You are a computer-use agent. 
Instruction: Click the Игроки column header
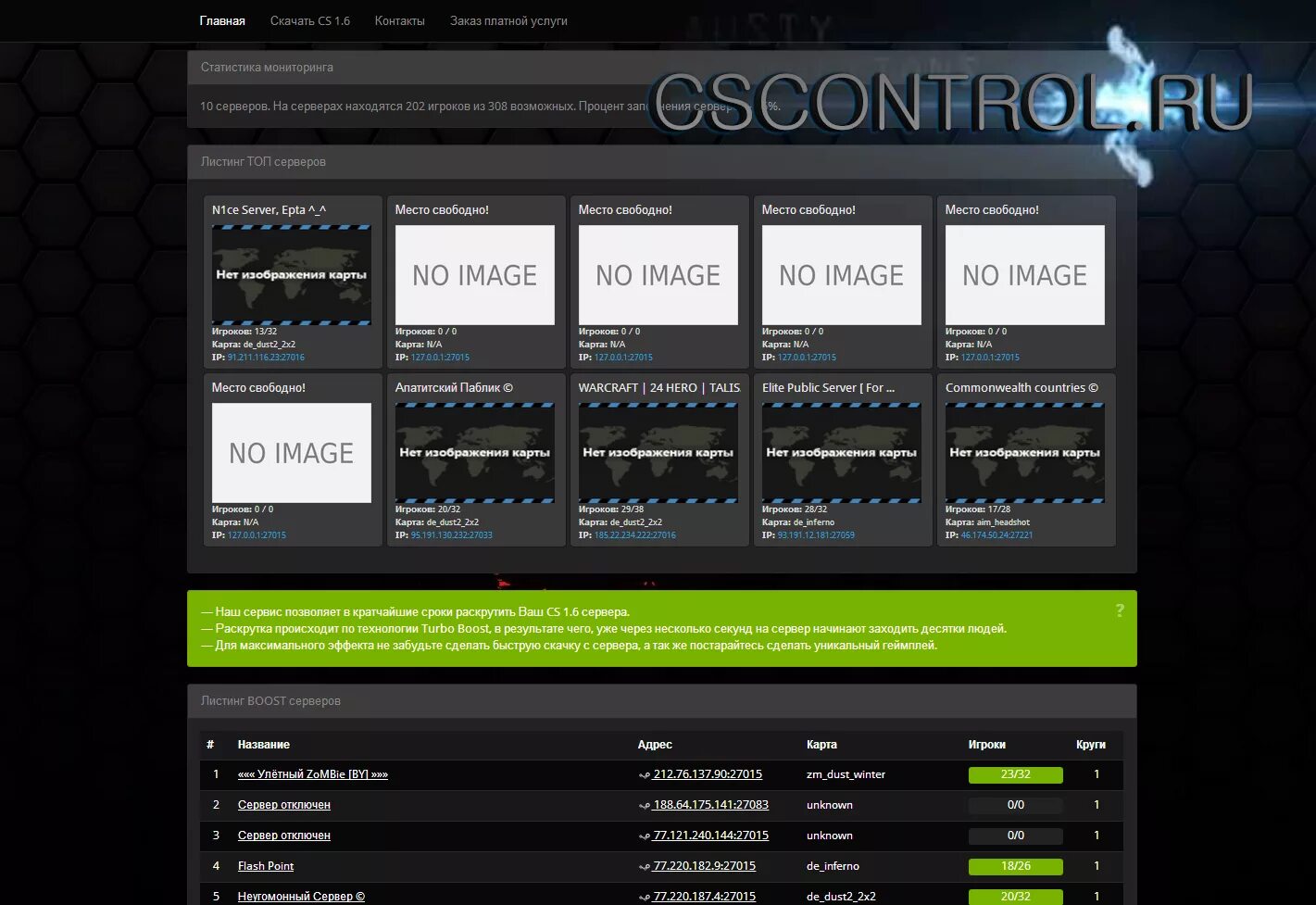tap(987, 745)
